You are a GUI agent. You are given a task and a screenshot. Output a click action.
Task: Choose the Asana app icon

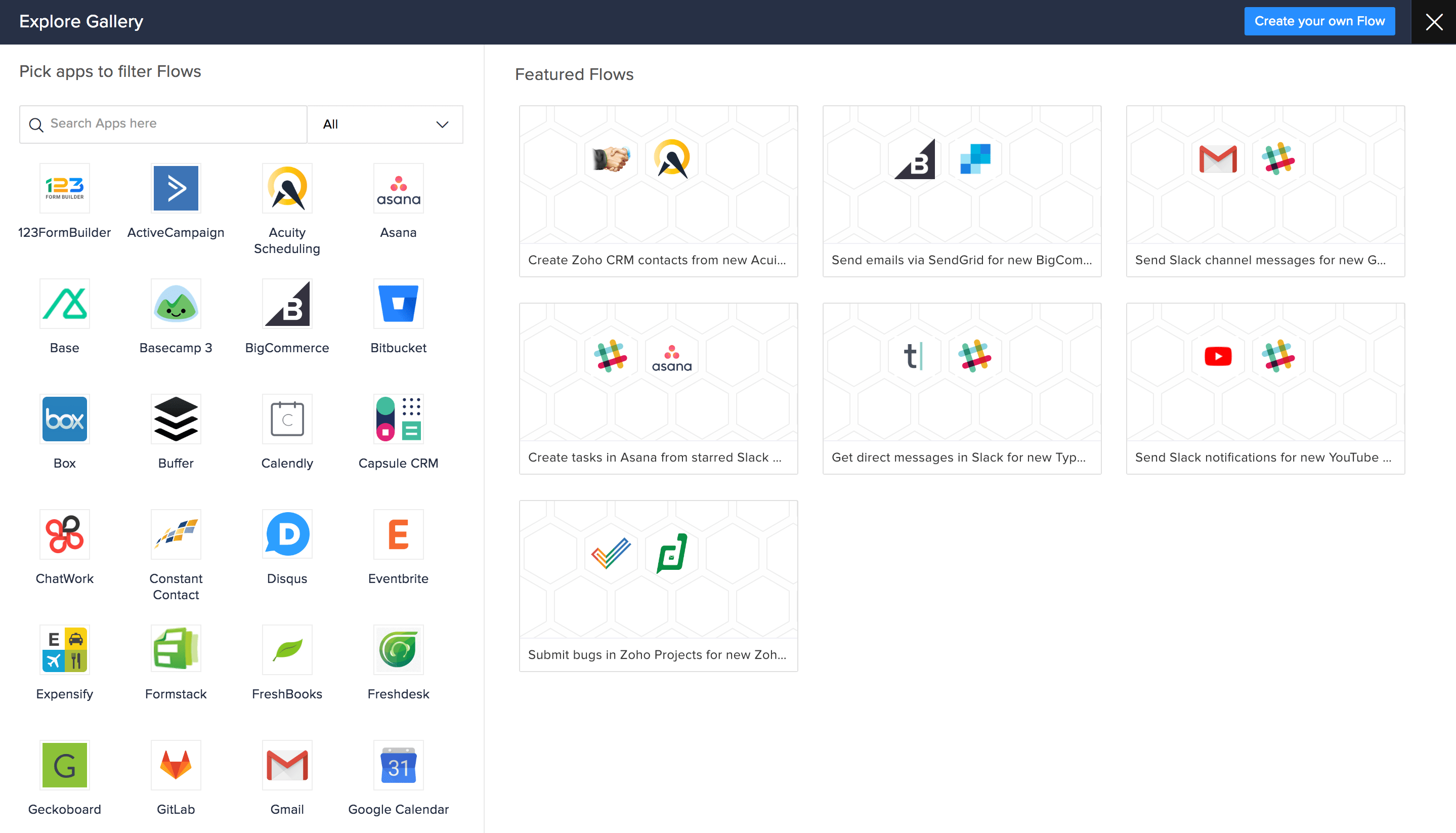398,188
